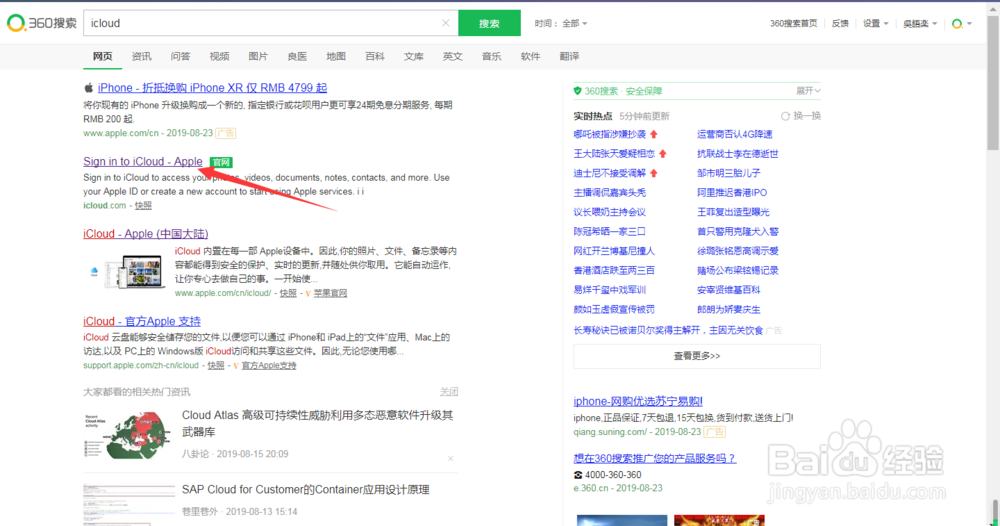Image resolution: width=1000 pixels, height=526 pixels.
Task: Click the 360搜索 logo
Action: coord(42,23)
